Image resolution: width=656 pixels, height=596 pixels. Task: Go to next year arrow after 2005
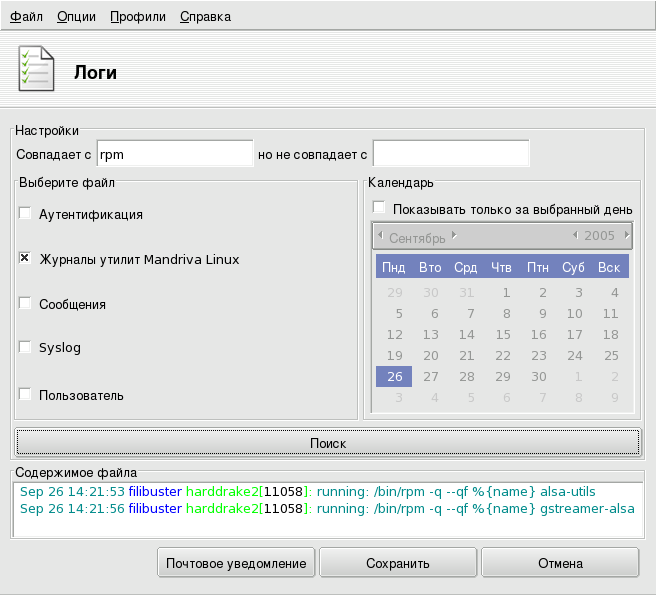point(627,236)
